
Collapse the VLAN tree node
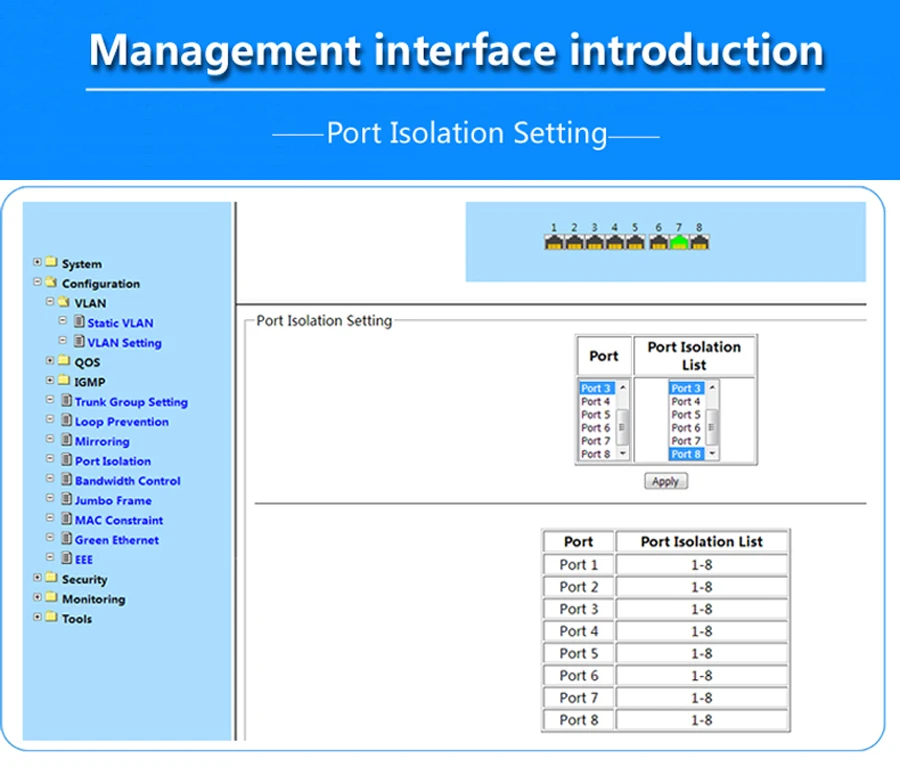(x=50, y=301)
